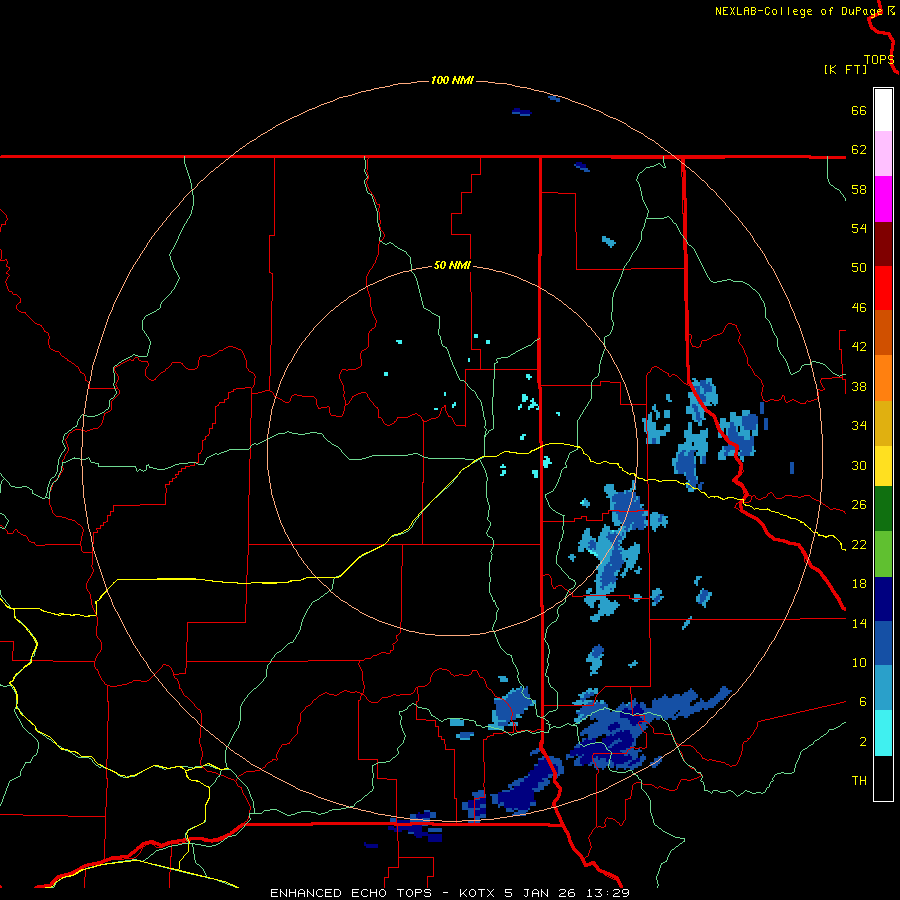Click the magenta 58 kft legend swatch
The image size is (900, 900).
883,199
